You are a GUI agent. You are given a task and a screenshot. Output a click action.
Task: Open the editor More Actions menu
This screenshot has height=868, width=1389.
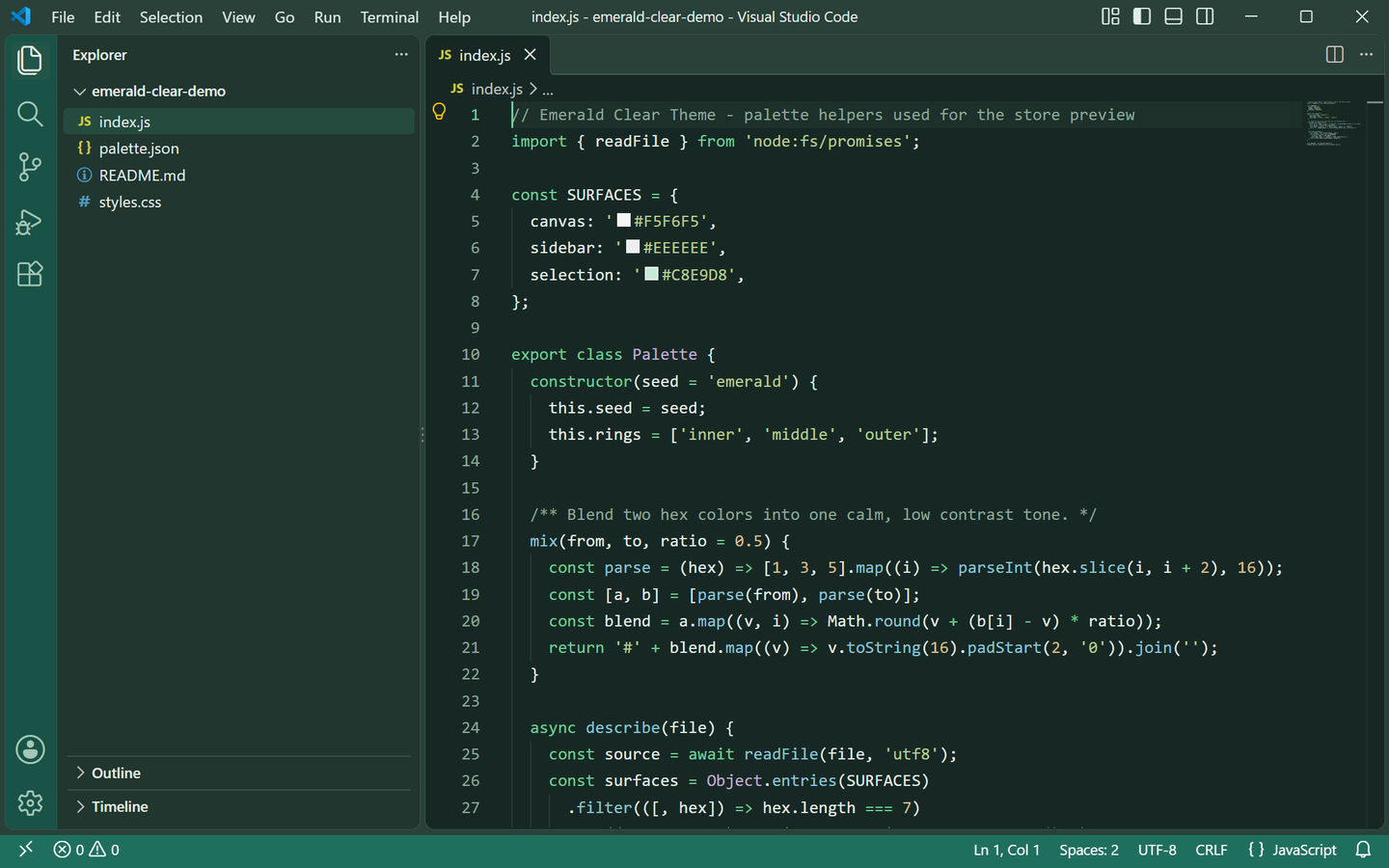[1366, 55]
